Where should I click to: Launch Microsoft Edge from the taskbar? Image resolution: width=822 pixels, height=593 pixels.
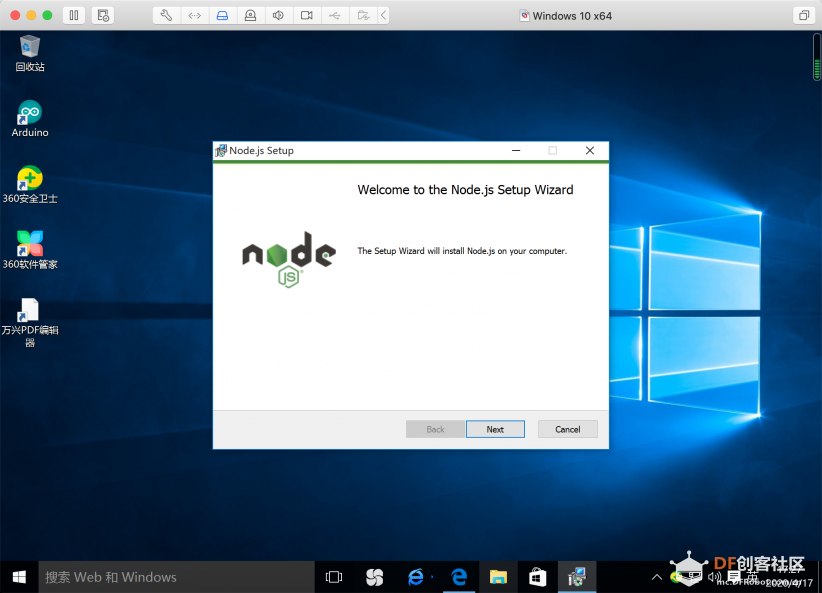(459, 577)
